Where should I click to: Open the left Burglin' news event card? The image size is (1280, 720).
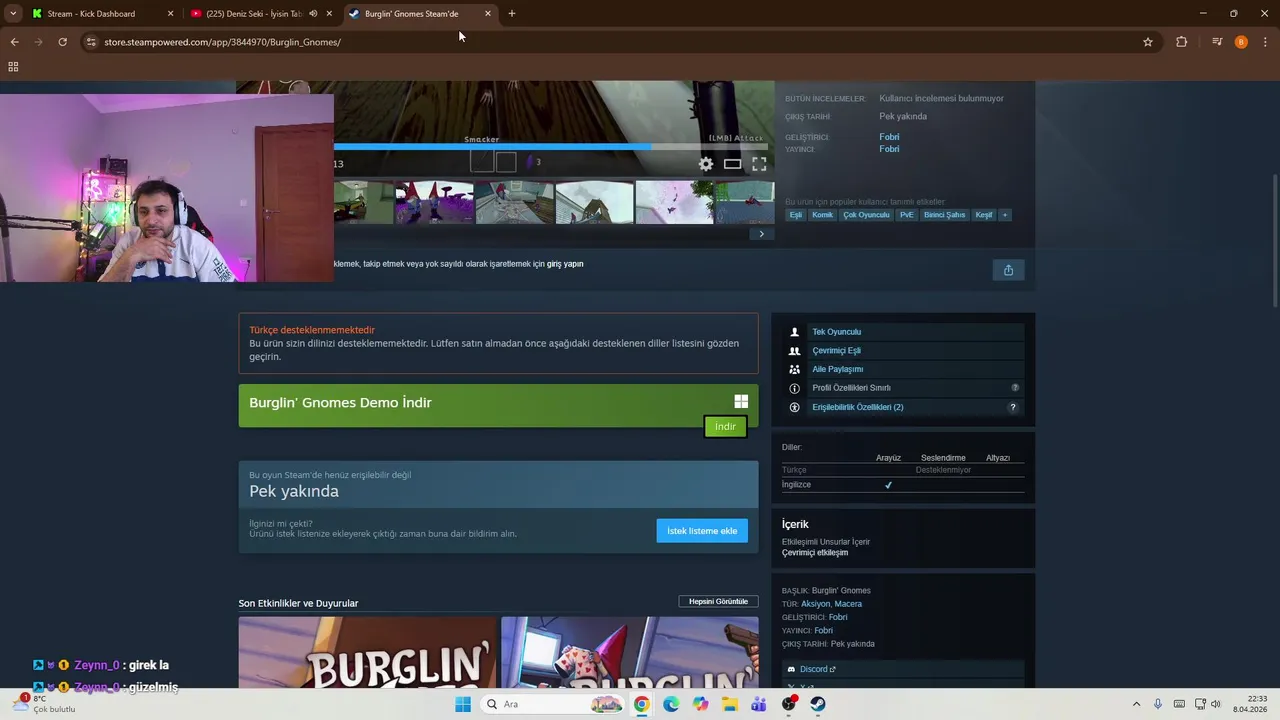pyautogui.click(x=367, y=652)
